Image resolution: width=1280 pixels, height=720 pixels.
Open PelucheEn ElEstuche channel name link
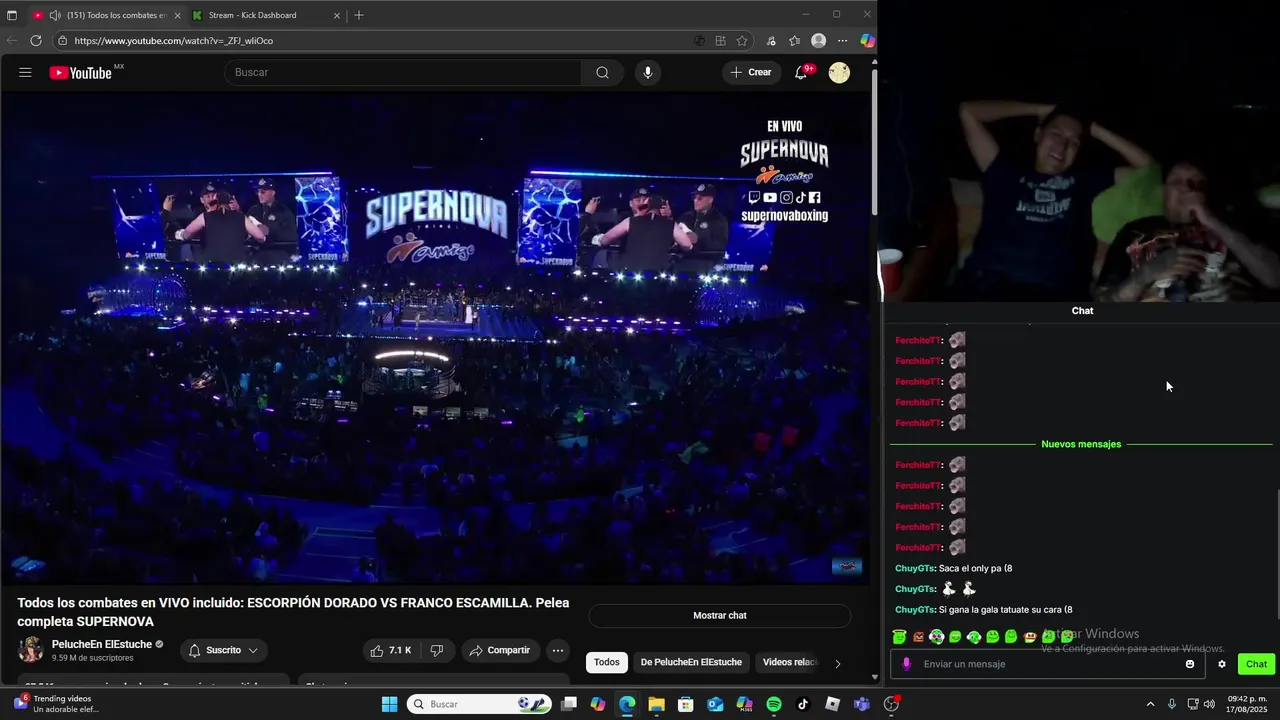click(102, 644)
